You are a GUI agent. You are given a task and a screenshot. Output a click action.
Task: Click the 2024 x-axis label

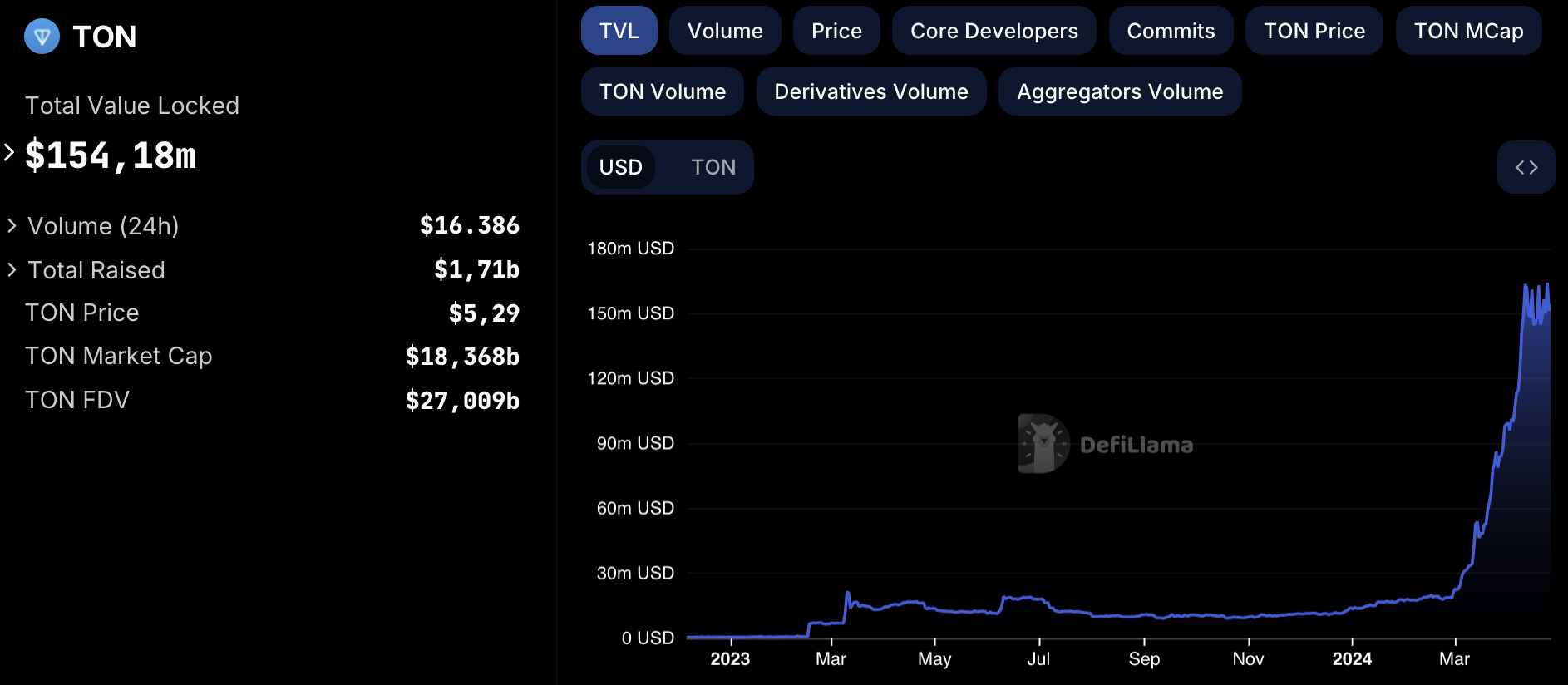pyautogui.click(x=1352, y=659)
